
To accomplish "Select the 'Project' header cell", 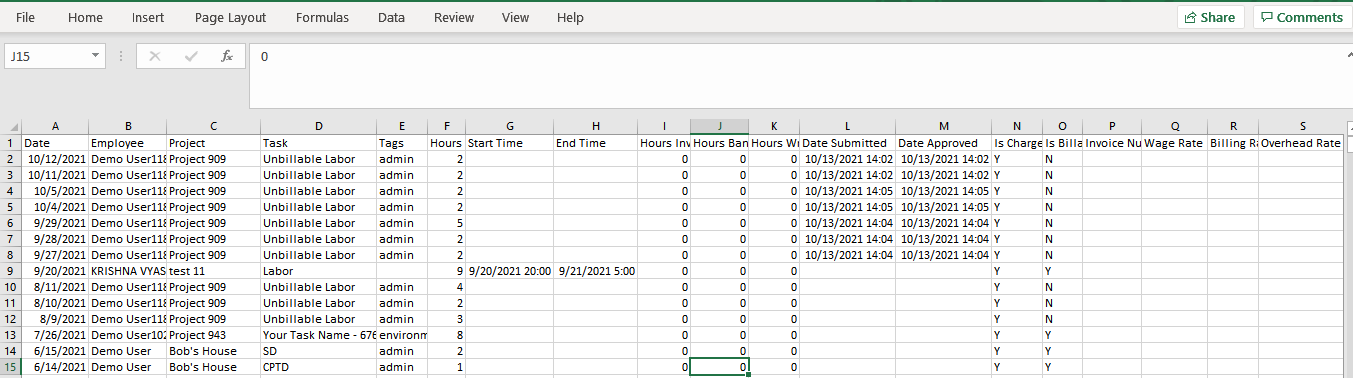I will click(213, 143).
